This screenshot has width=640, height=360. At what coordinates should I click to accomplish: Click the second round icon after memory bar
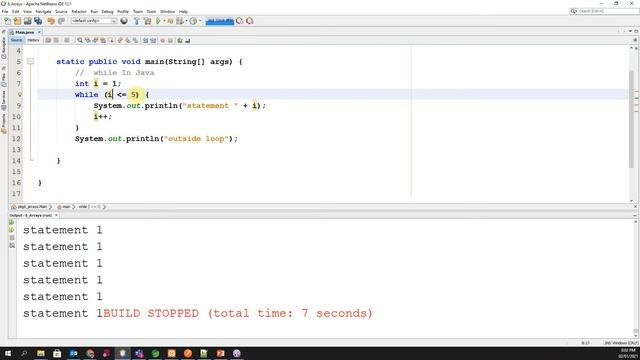pyautogui.click(x=250, y=21)
